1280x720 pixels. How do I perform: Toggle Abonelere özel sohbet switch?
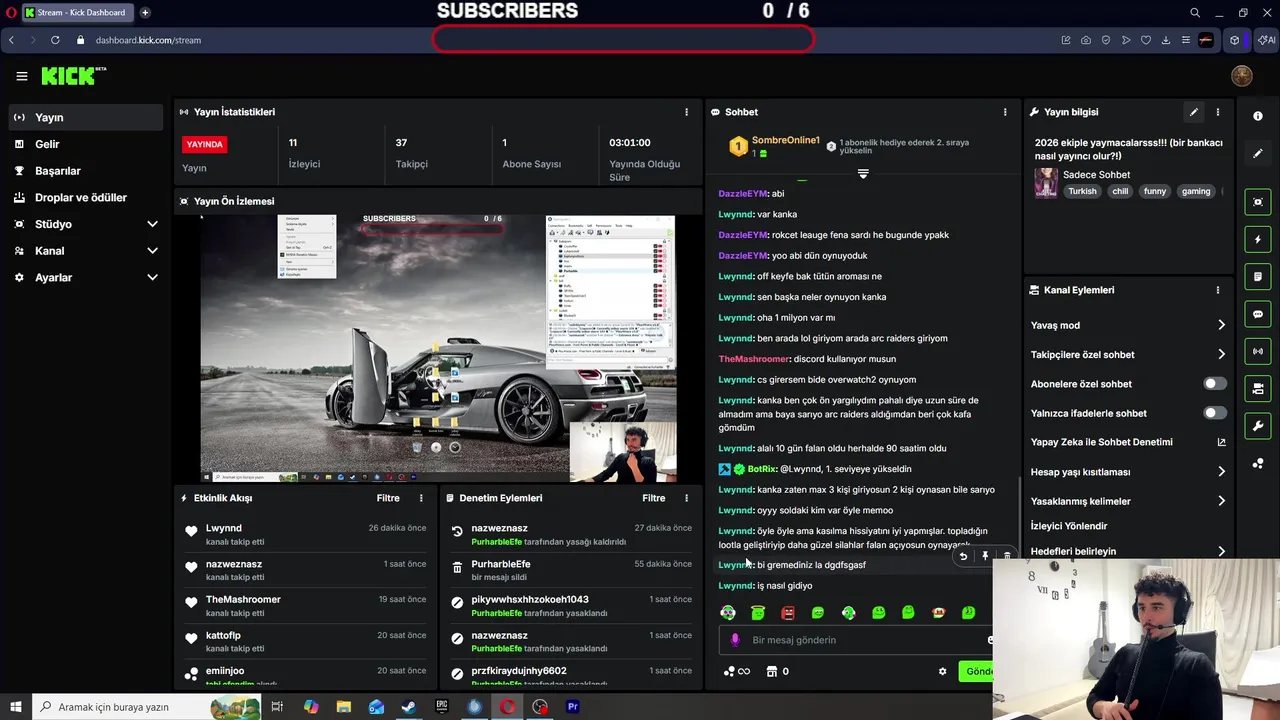click(x=1215, y=384)
